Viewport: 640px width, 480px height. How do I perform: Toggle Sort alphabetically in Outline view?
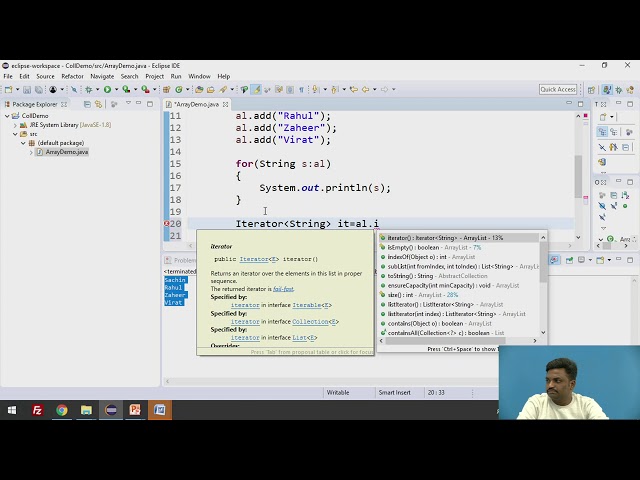tap(625, 195)
